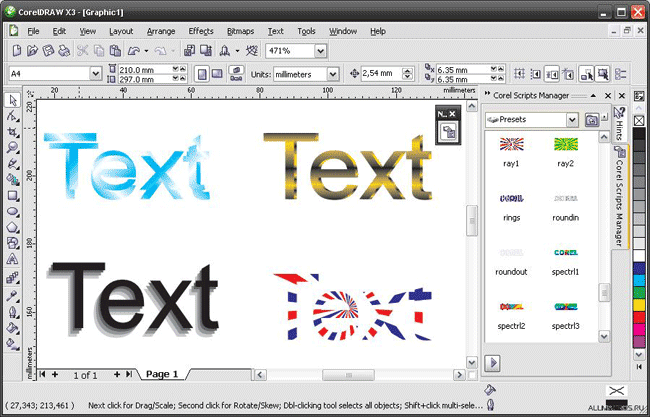
Task: Open the Application Launcher icon
Action: pyautogui.click(x=225, y=51)
